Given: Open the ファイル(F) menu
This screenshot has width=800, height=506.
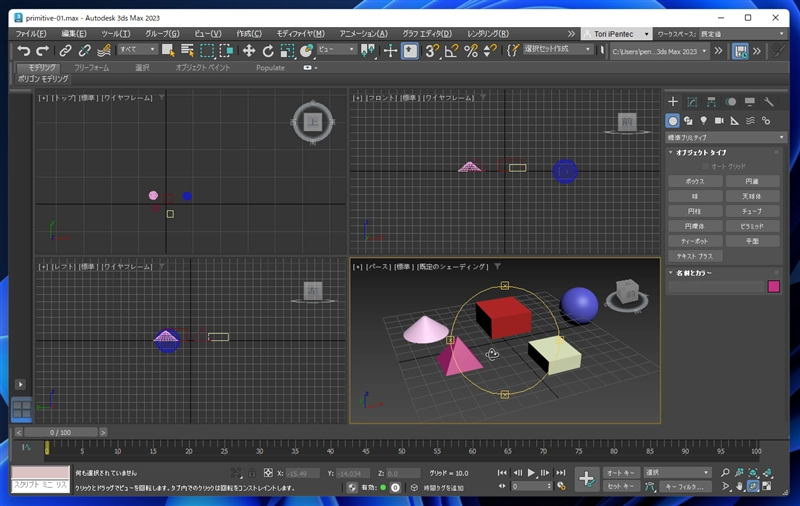Looking at the screenshot, I should (x=31, y=34).
